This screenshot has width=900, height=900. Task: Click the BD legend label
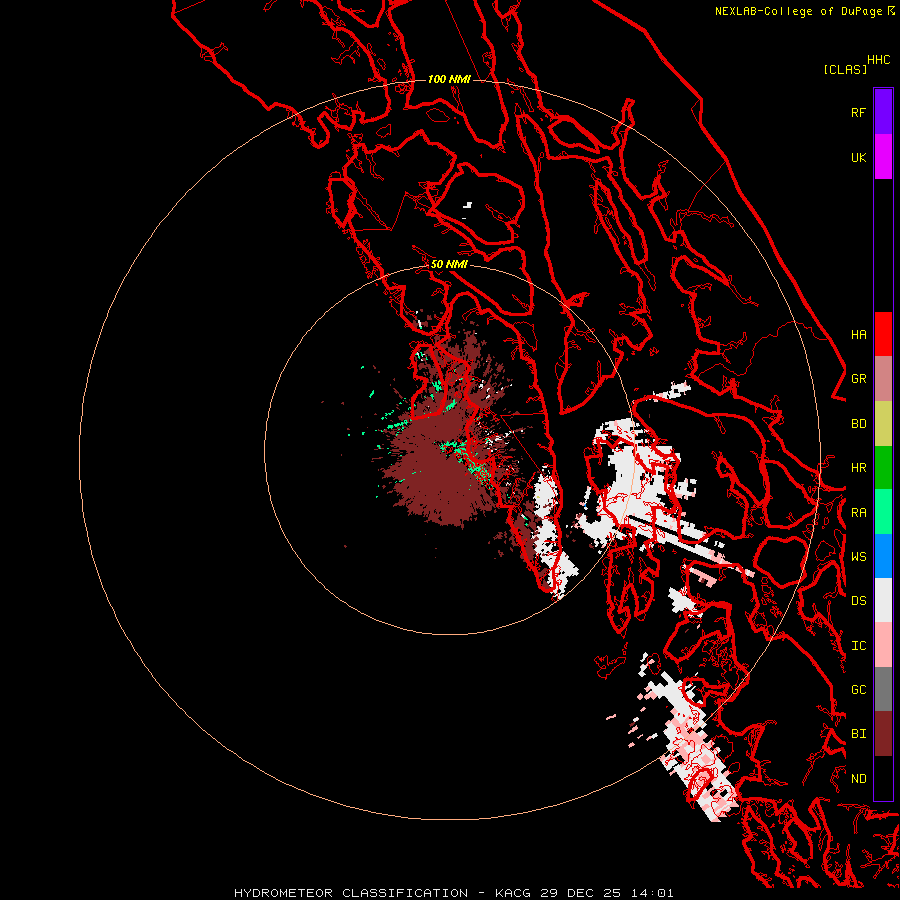(858, 424)
